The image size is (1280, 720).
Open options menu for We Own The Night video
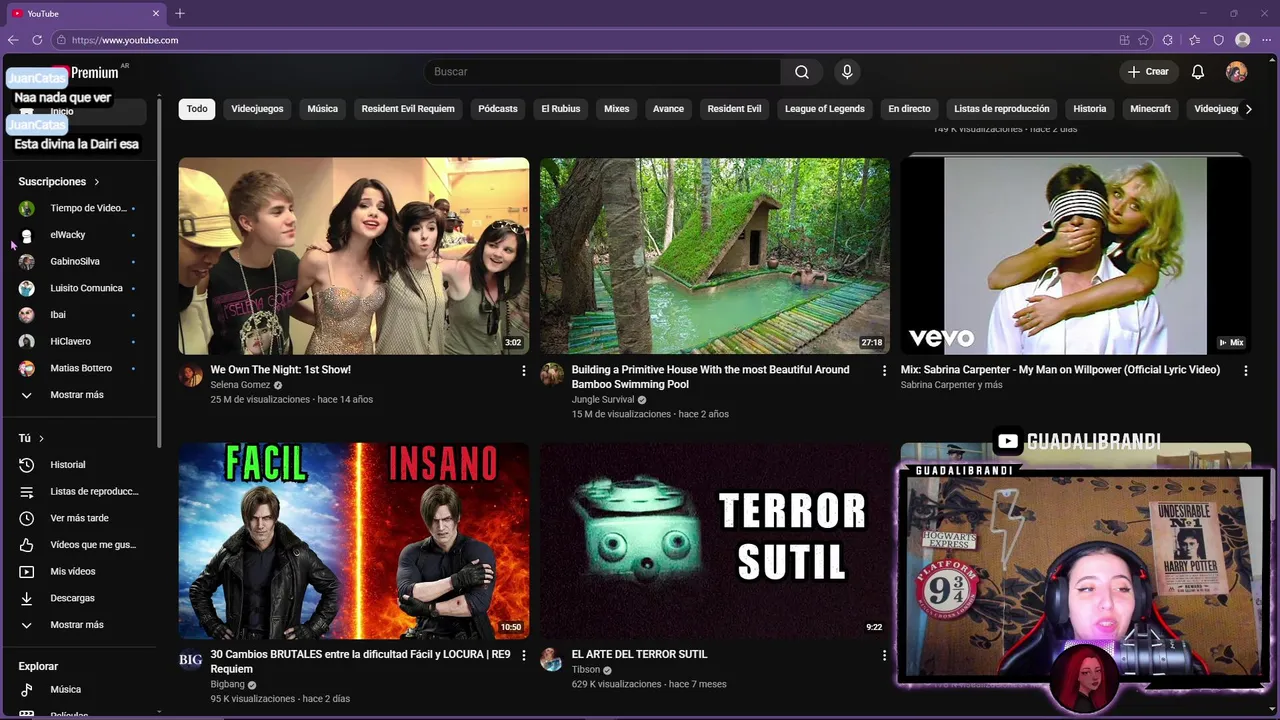click(x=523, y=371)
